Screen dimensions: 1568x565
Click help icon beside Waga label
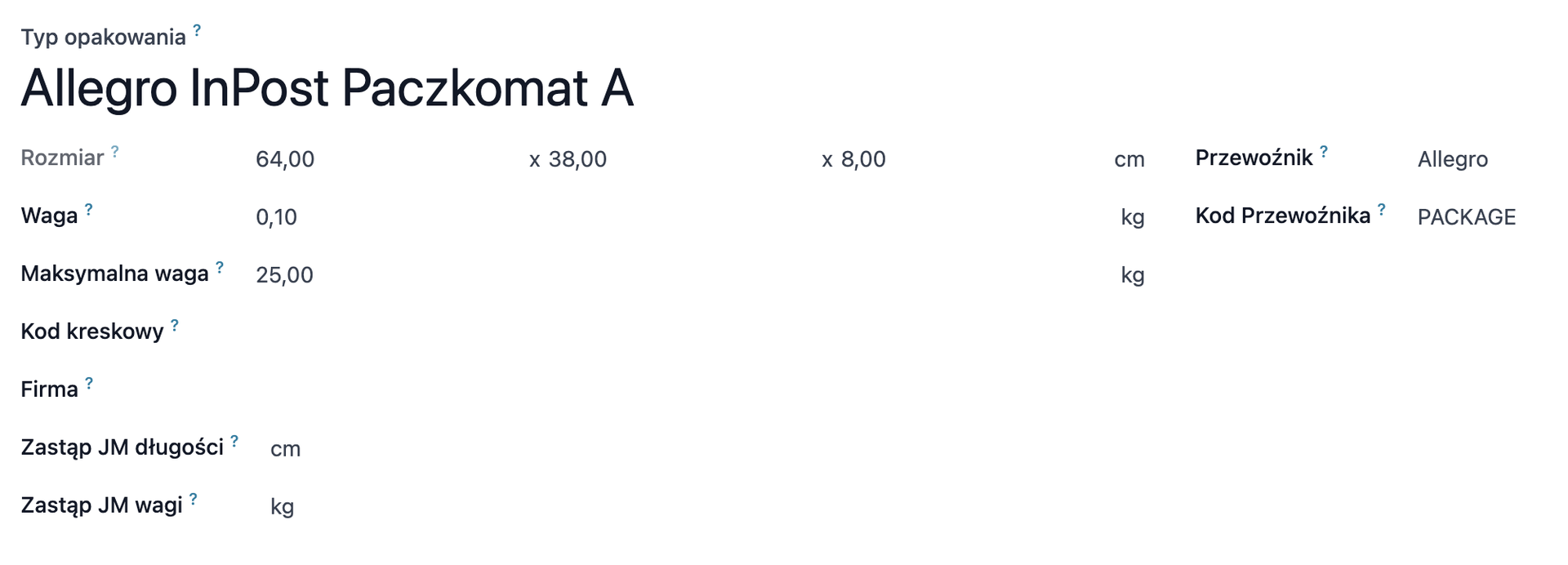pyautogui.click(x=89, y=209)
